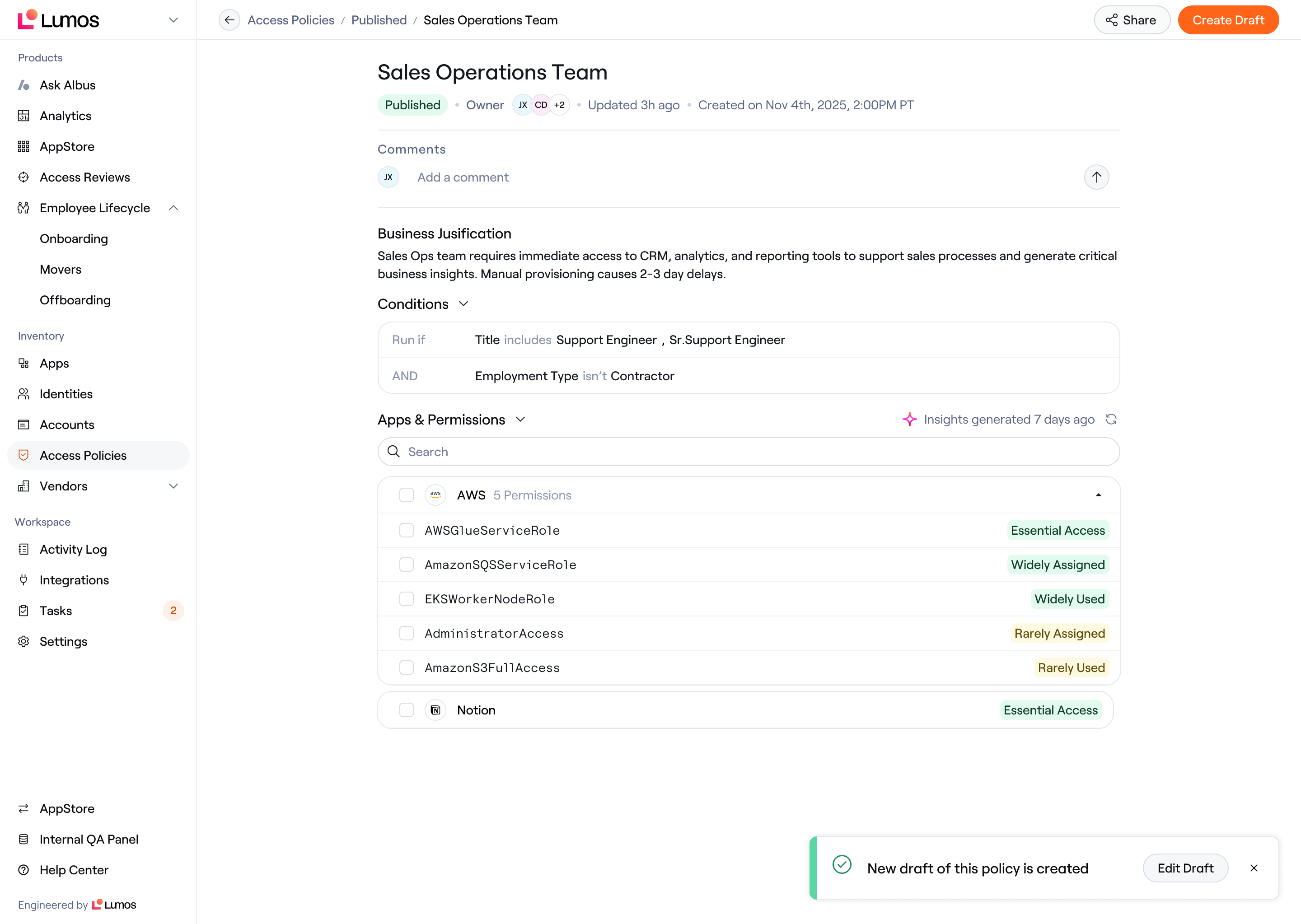The image size is (1301, 924).
Task: Open the Onboarding page
Action: (x=74, y=239)
